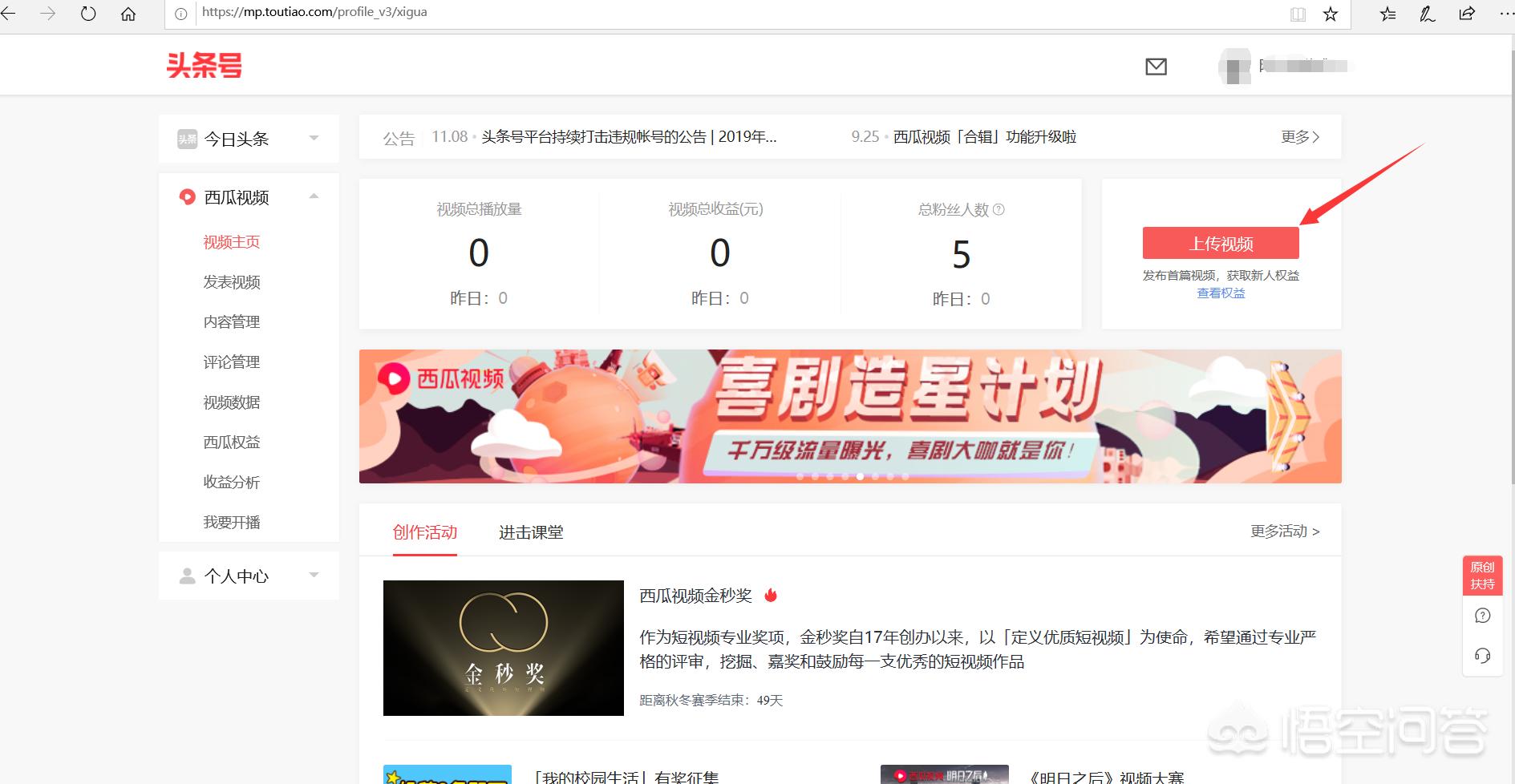Add page to favorites with the star icon
Viewport: 1515px width, 784px height.
pos(1331,14)
